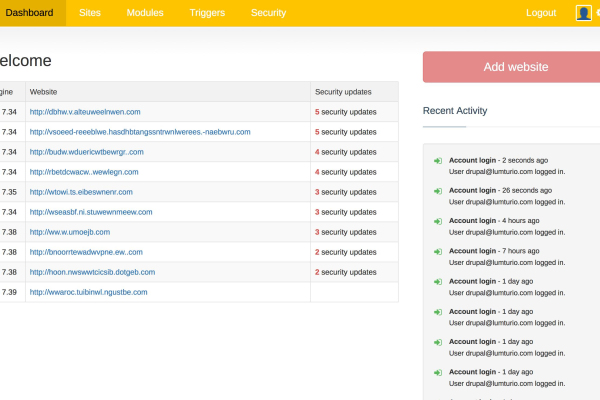The height and width of the screenshot is (400, 600).
Task: Open the rbetdcwacw..wewlegn.com link
Action: (84, 172)
